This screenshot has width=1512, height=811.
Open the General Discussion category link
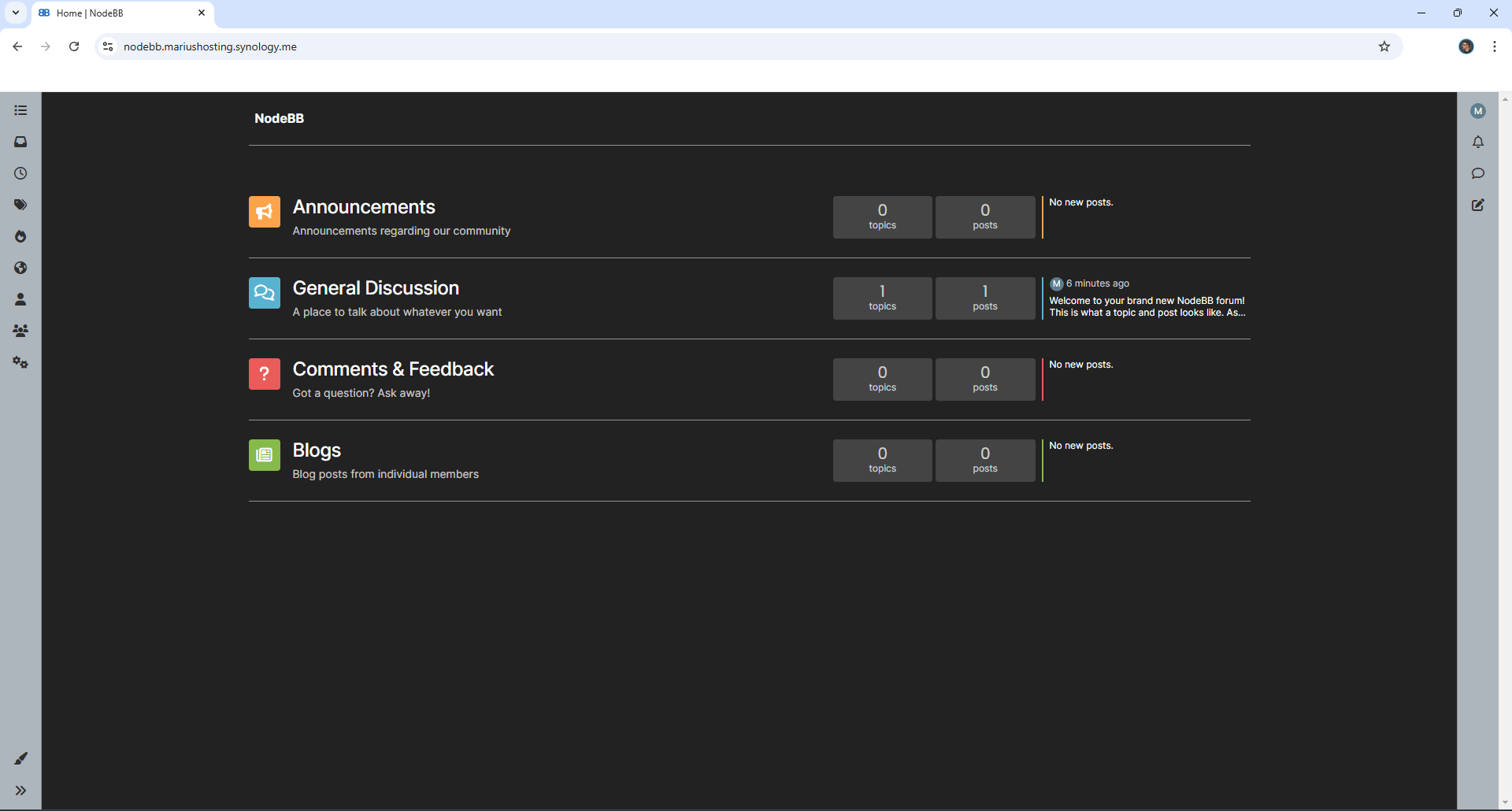tap(376, 288)
